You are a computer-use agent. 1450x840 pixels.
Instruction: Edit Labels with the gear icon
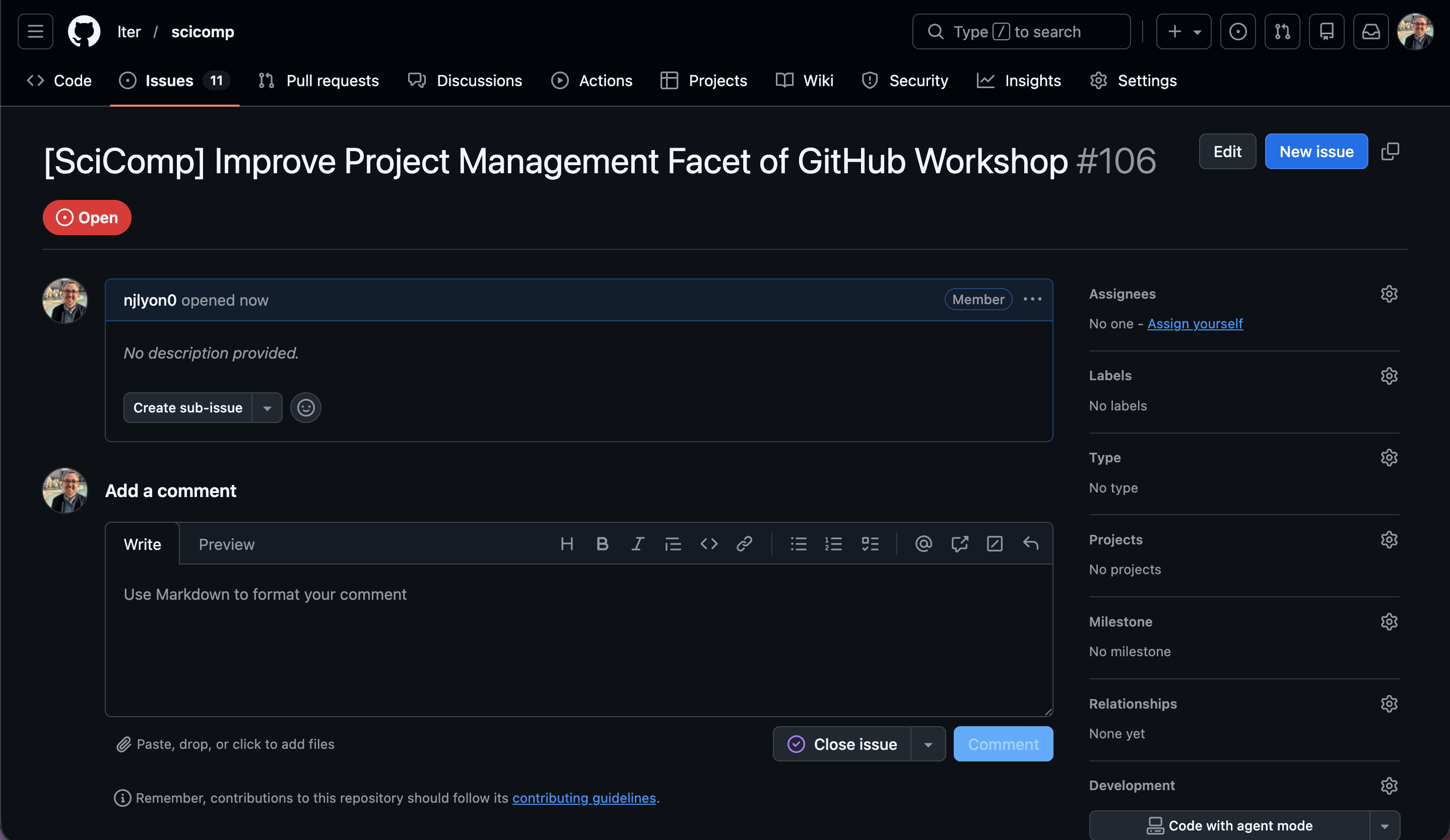pos(1389,376)
